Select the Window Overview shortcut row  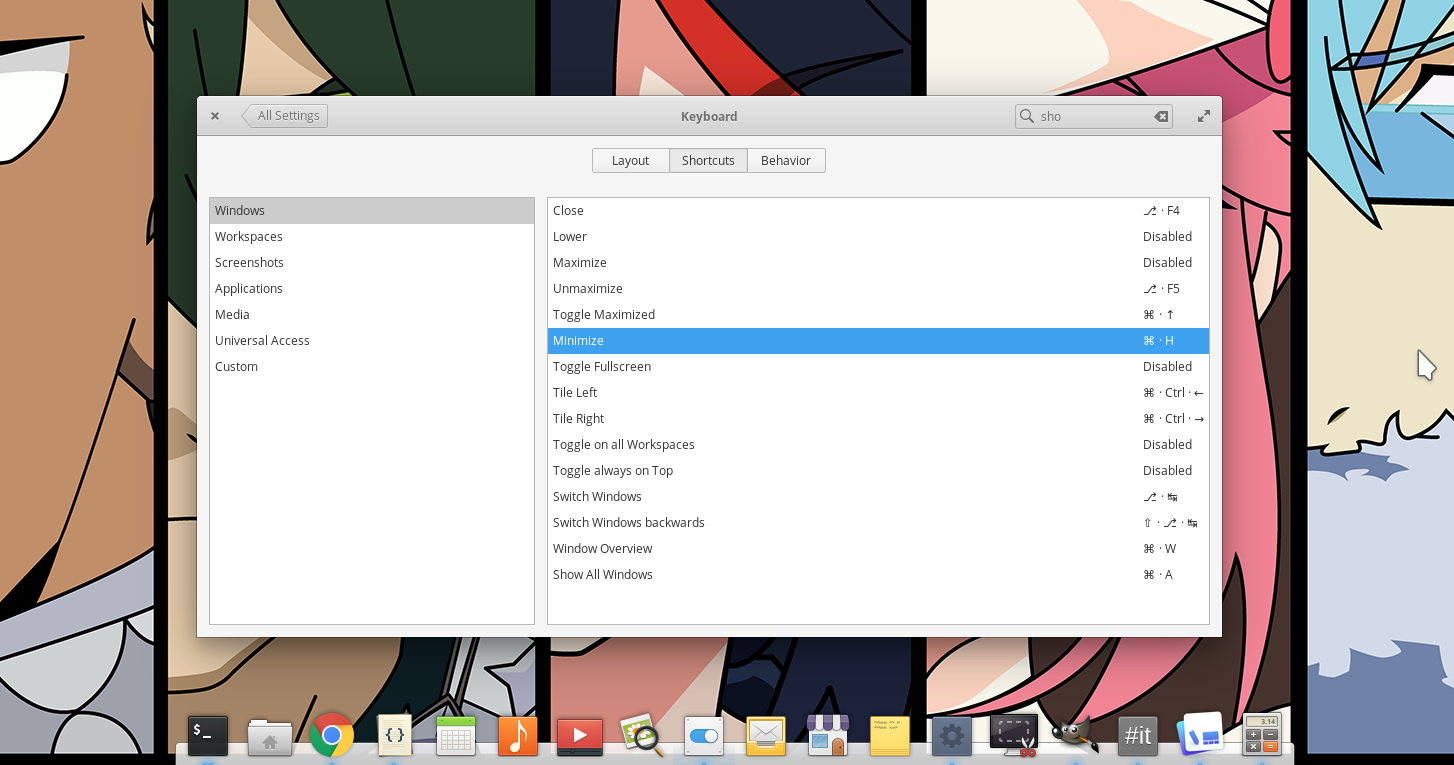tap(878, 548)
